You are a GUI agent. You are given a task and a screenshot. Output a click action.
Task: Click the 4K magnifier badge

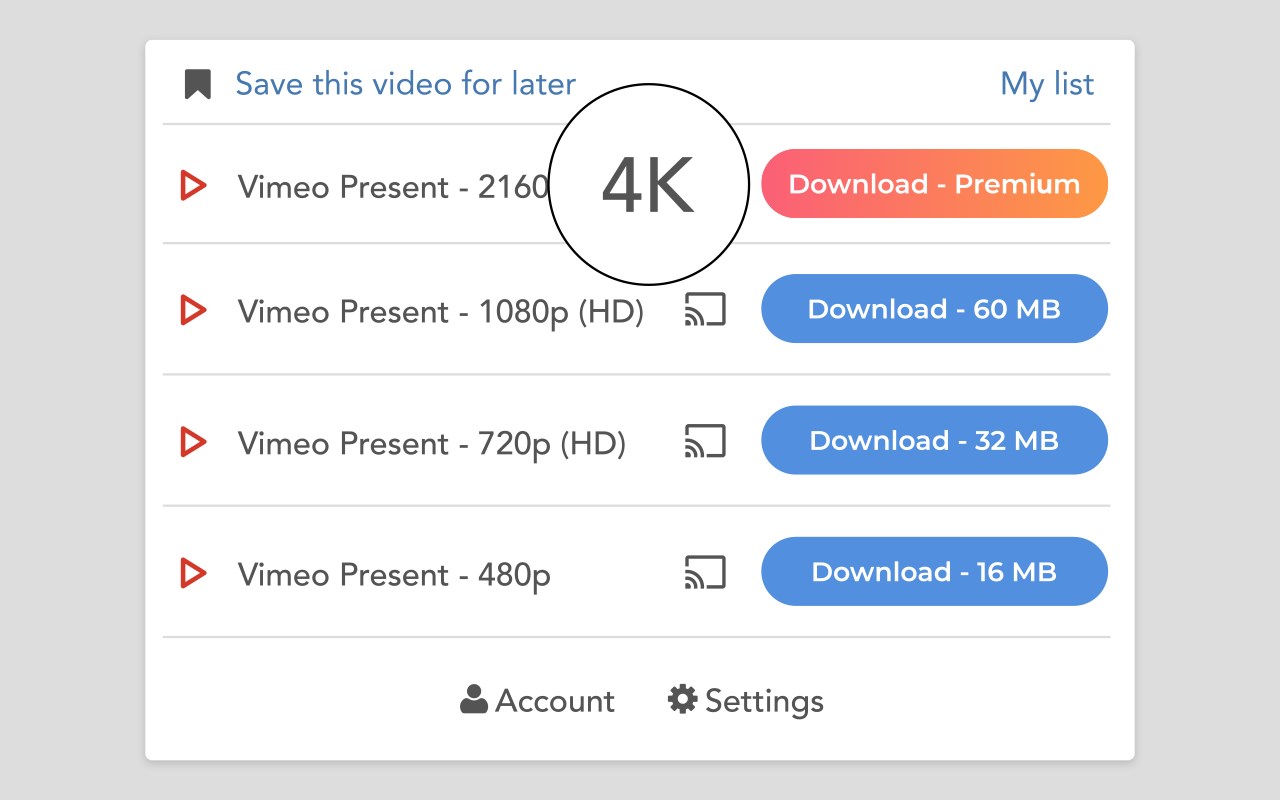649,184
